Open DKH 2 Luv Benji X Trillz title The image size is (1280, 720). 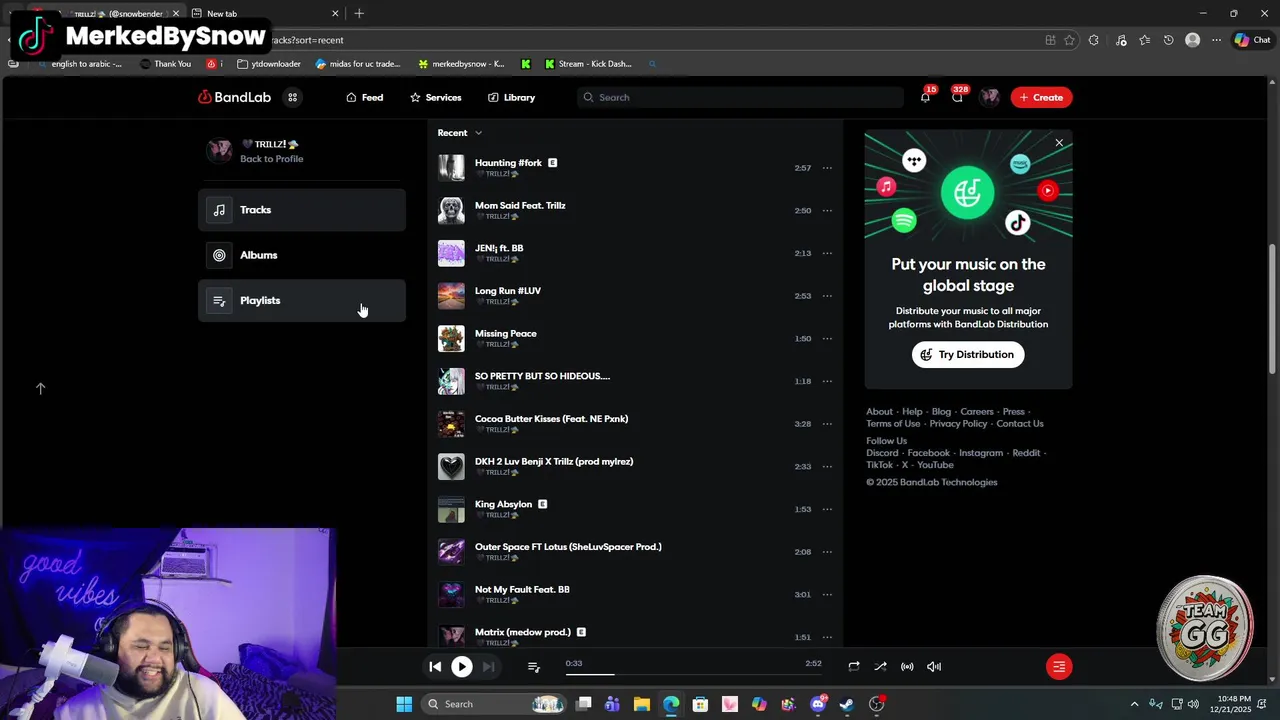tap(554, 462)
